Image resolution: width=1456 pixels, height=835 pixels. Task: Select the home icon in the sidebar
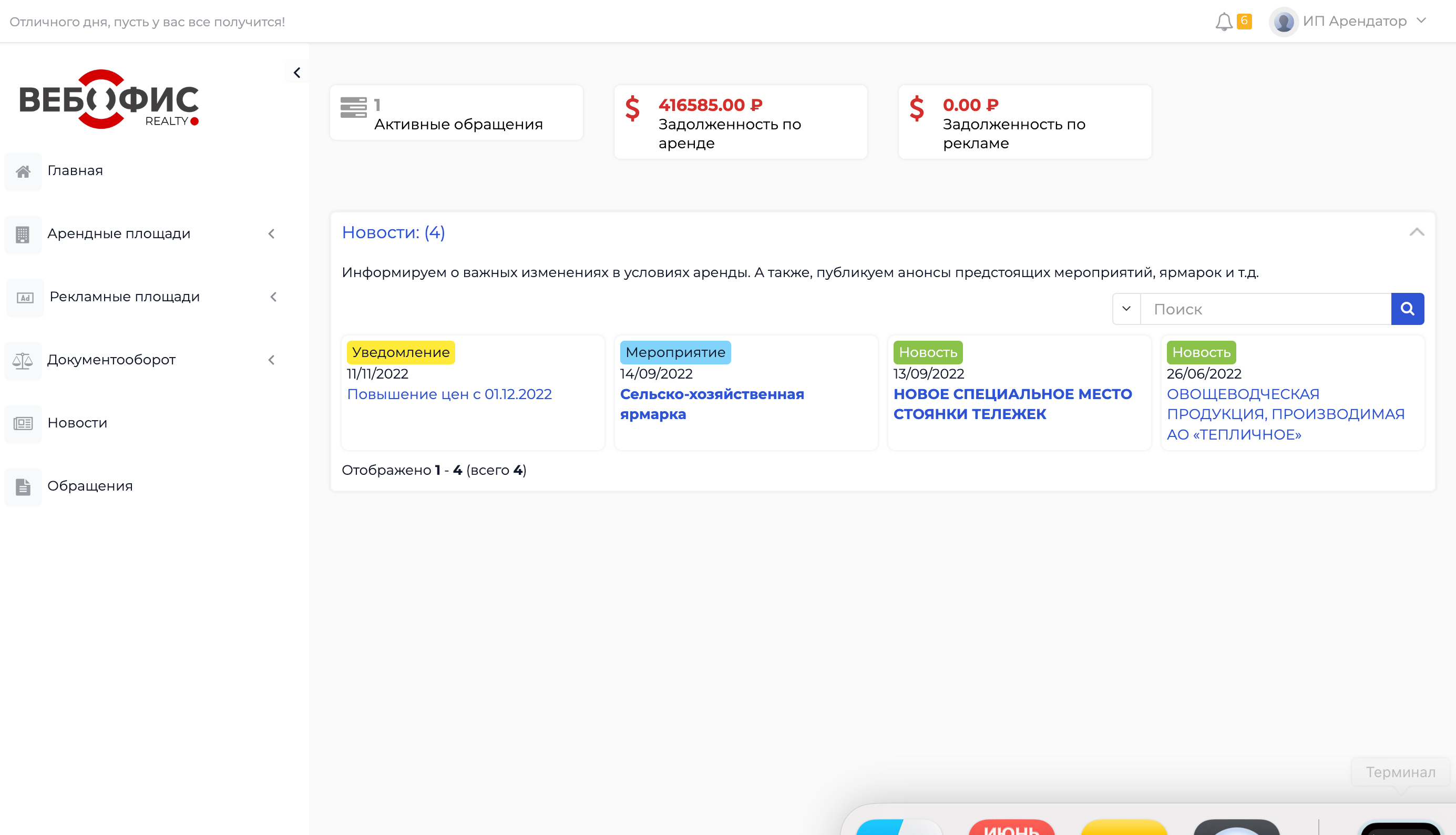point(23,170)
